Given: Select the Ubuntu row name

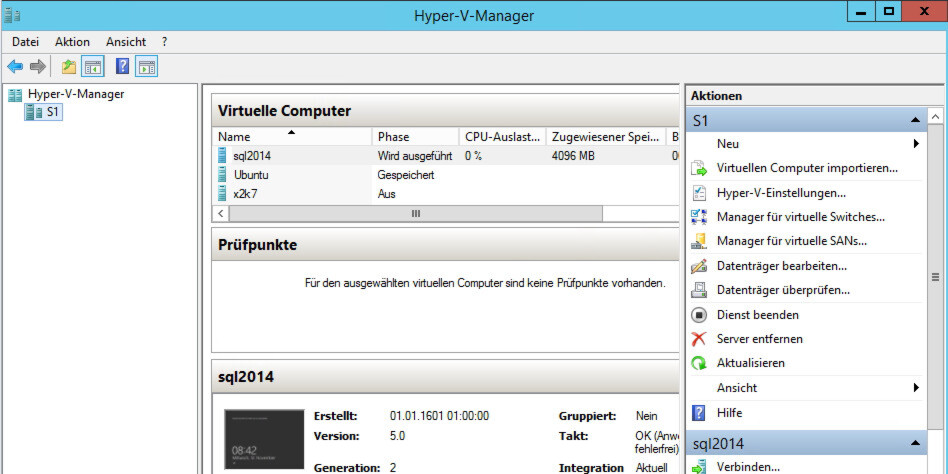Looking at the screenshot, I should (251, 175).
